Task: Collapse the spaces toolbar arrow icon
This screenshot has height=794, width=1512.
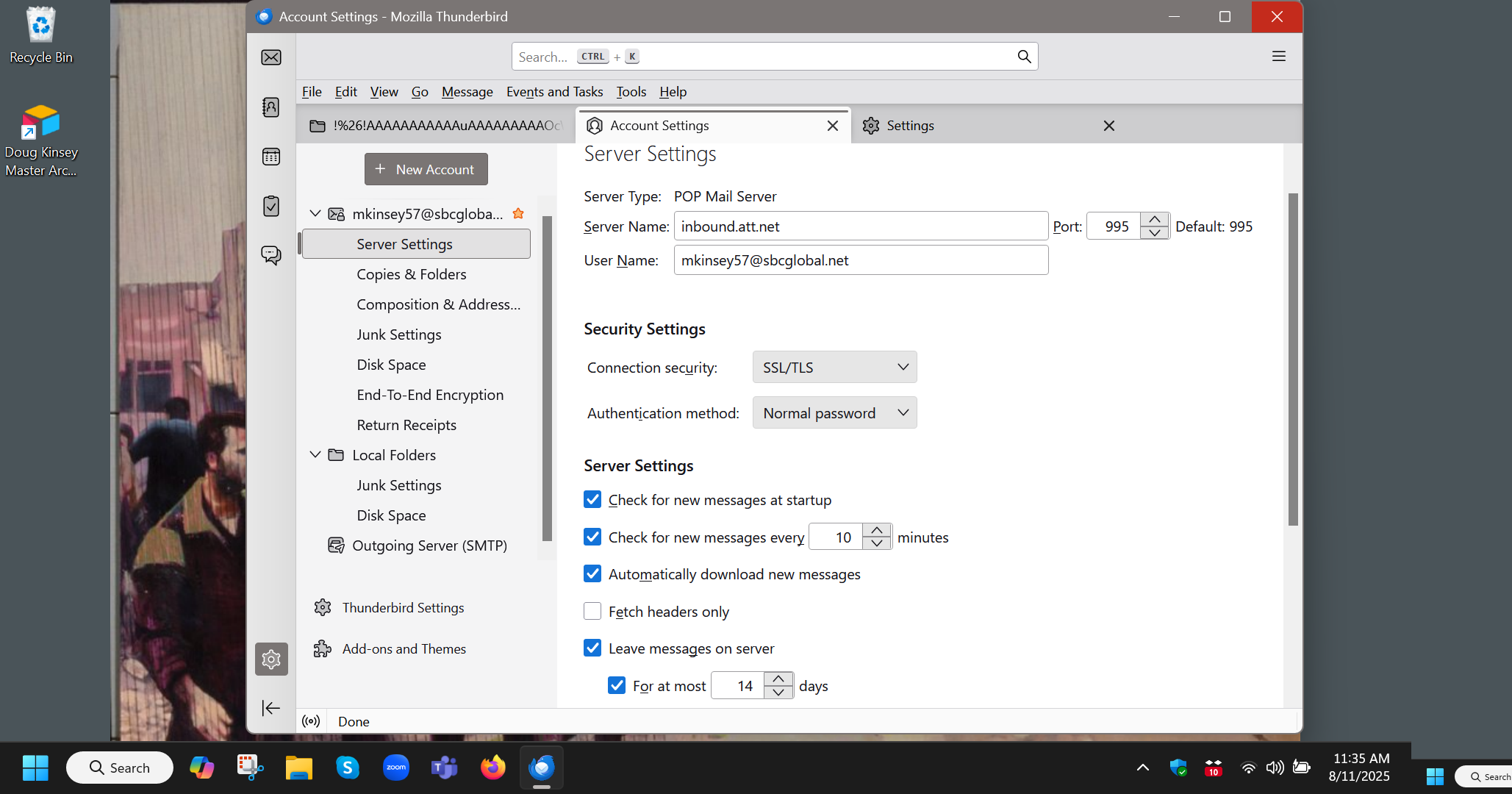Action: pyautogui.click(x=271, y=708)
